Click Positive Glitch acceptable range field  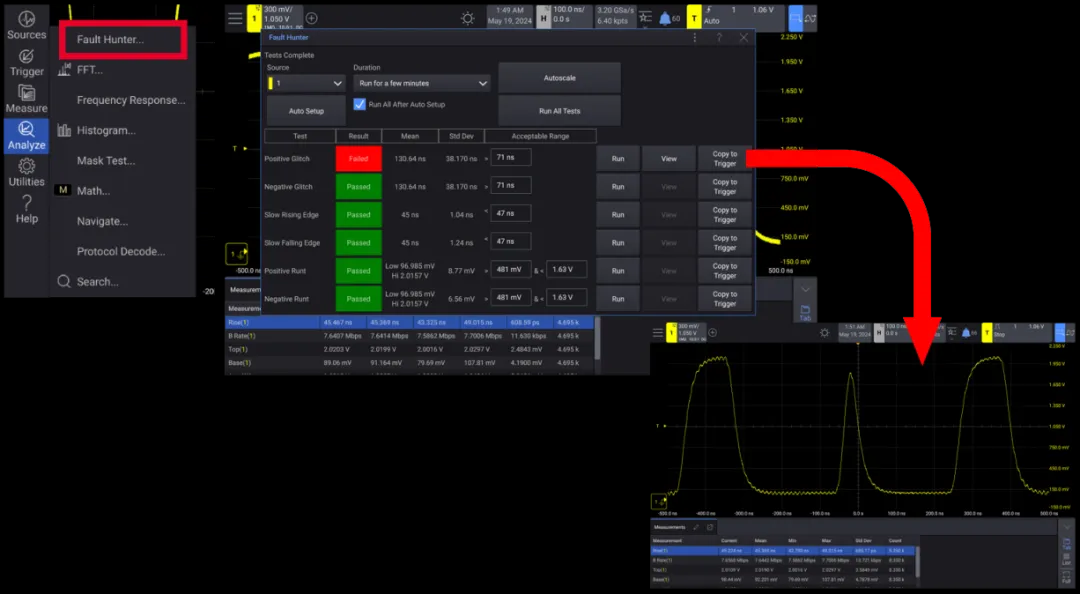pos(510,158)
